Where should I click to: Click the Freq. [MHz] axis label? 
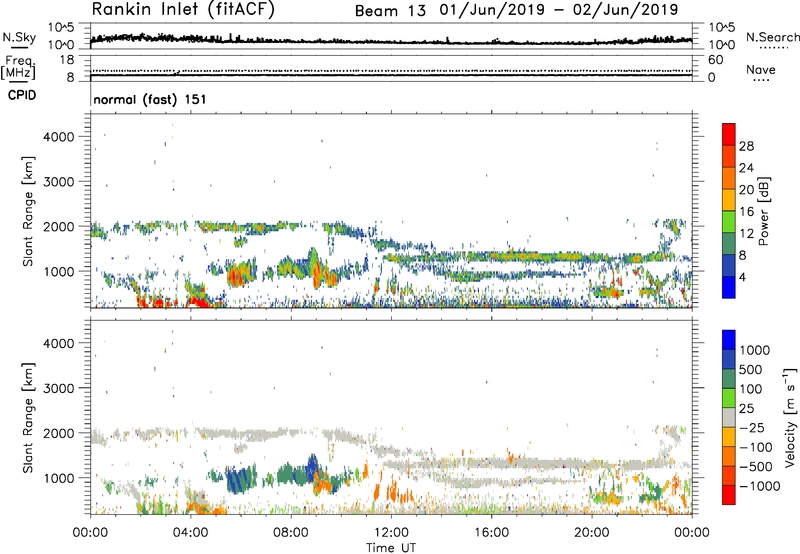pos(18,67)
